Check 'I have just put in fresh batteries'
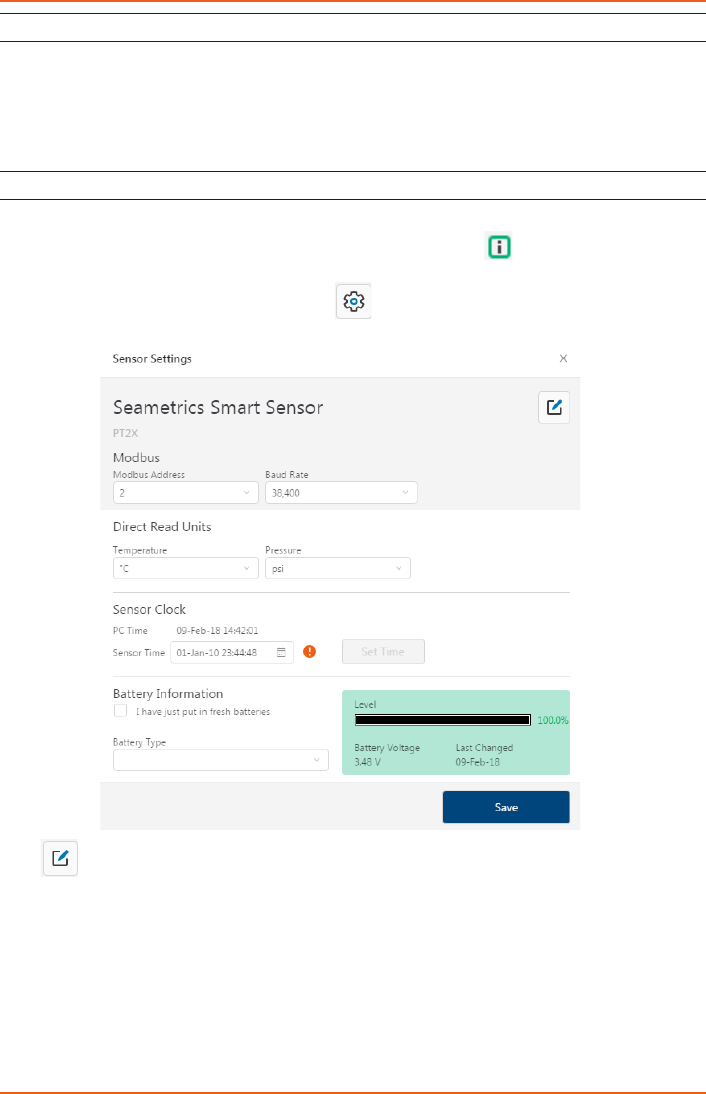This screenshot has height=1094, width=706. (121, 711)
